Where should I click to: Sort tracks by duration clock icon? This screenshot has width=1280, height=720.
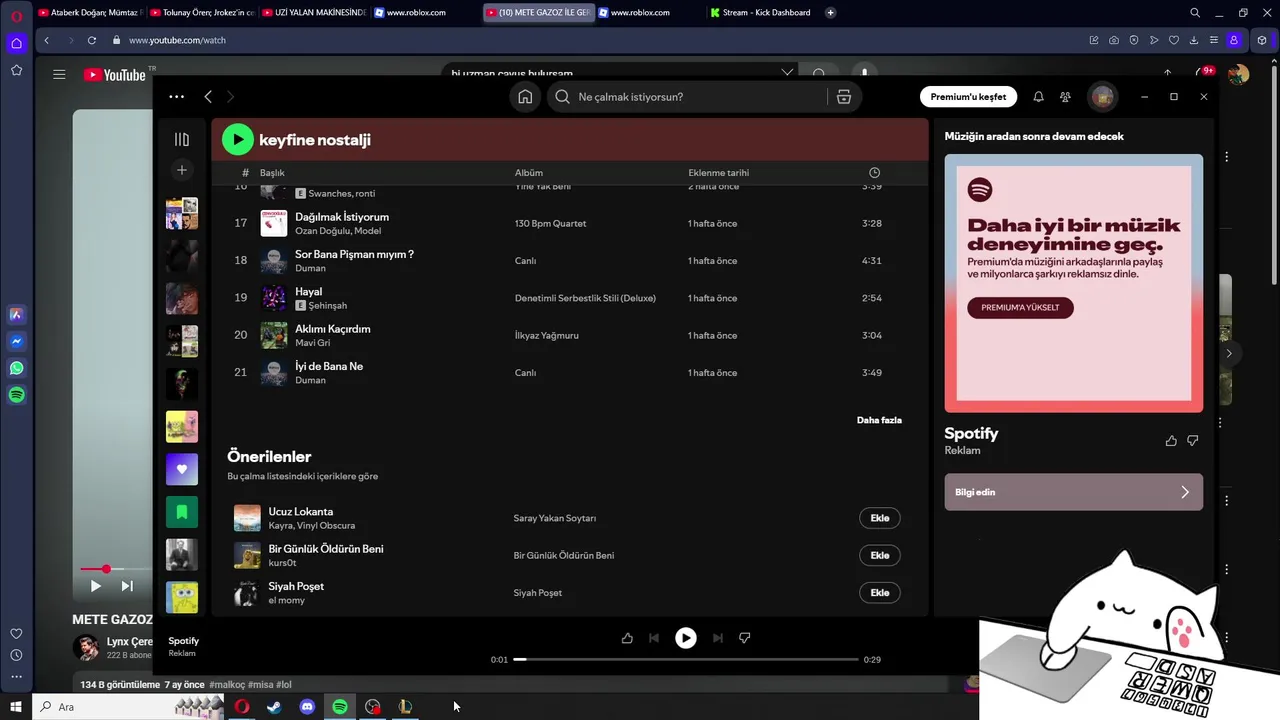pyautogui.click(x=875, y=173)
